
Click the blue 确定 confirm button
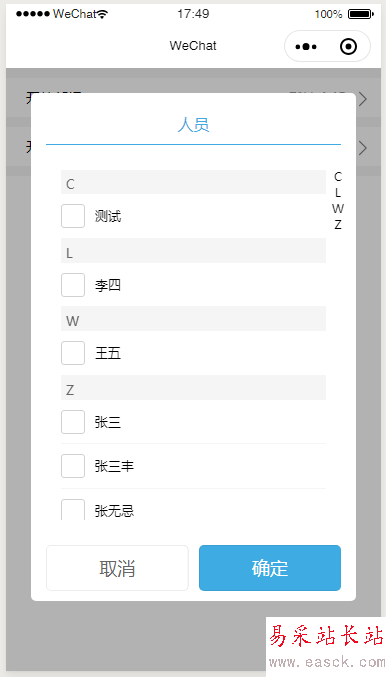270,568
